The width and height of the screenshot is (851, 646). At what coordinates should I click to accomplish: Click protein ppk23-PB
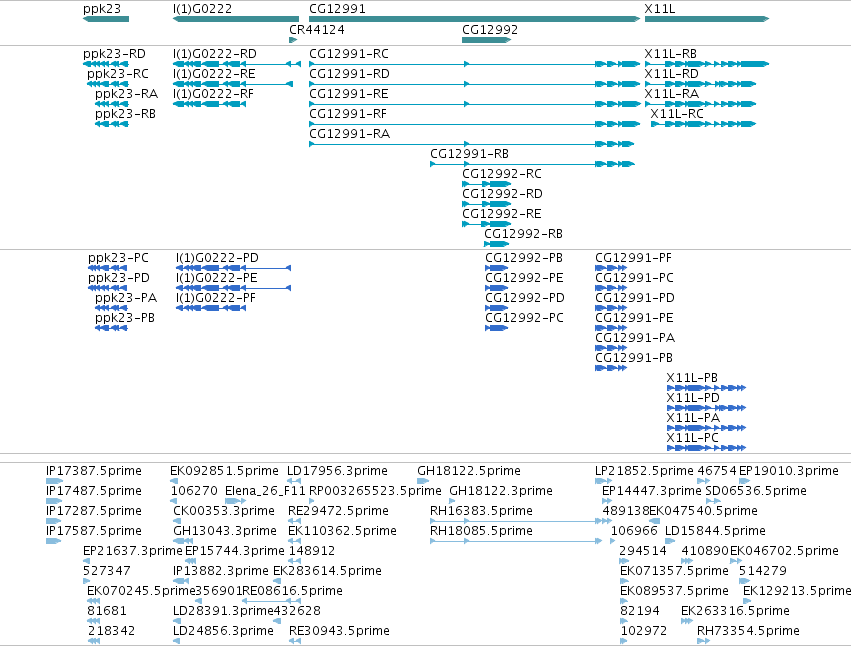[x=111, y=328]
